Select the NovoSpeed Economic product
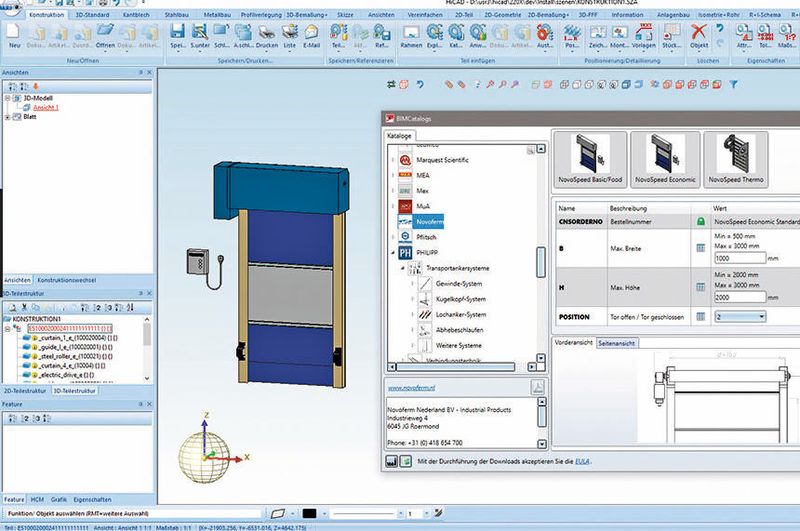This screenshot has height=531, width=800. pos(665,159)
